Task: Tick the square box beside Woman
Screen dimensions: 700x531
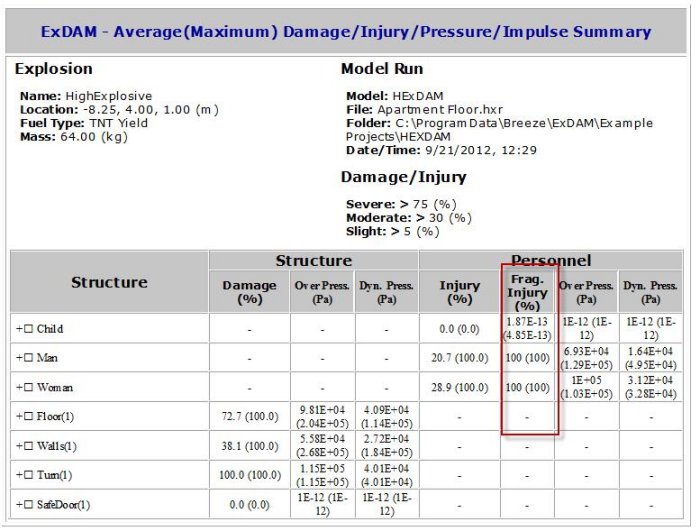Action: 28,387
